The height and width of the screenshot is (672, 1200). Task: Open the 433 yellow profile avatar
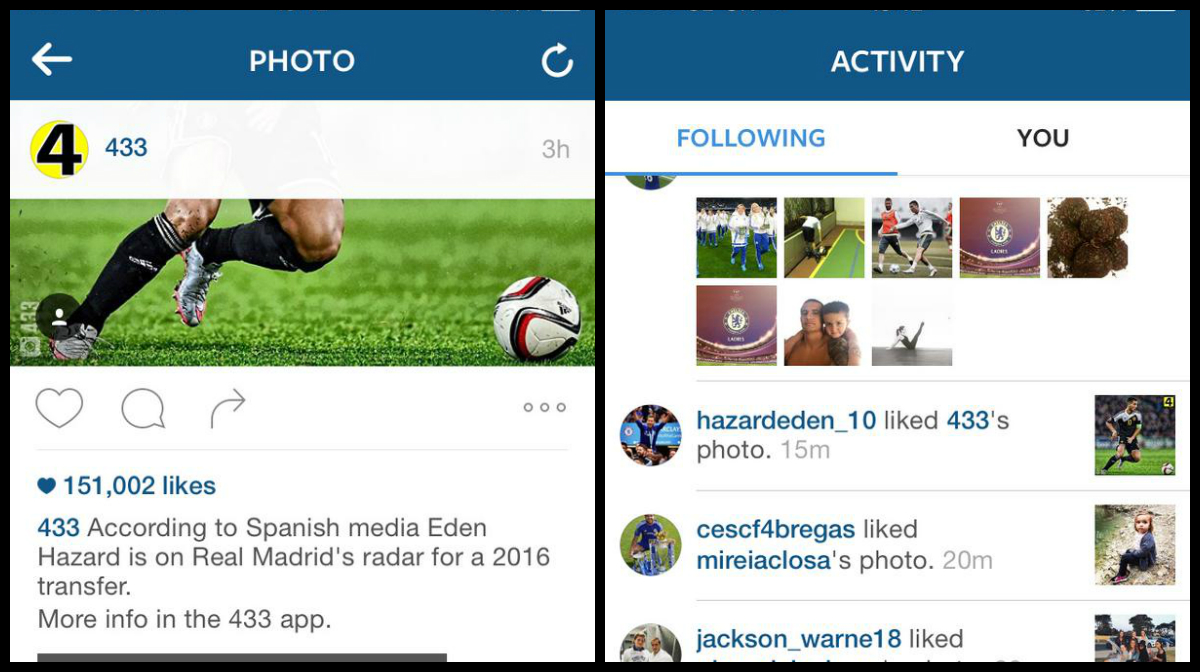tap(60, 149)
